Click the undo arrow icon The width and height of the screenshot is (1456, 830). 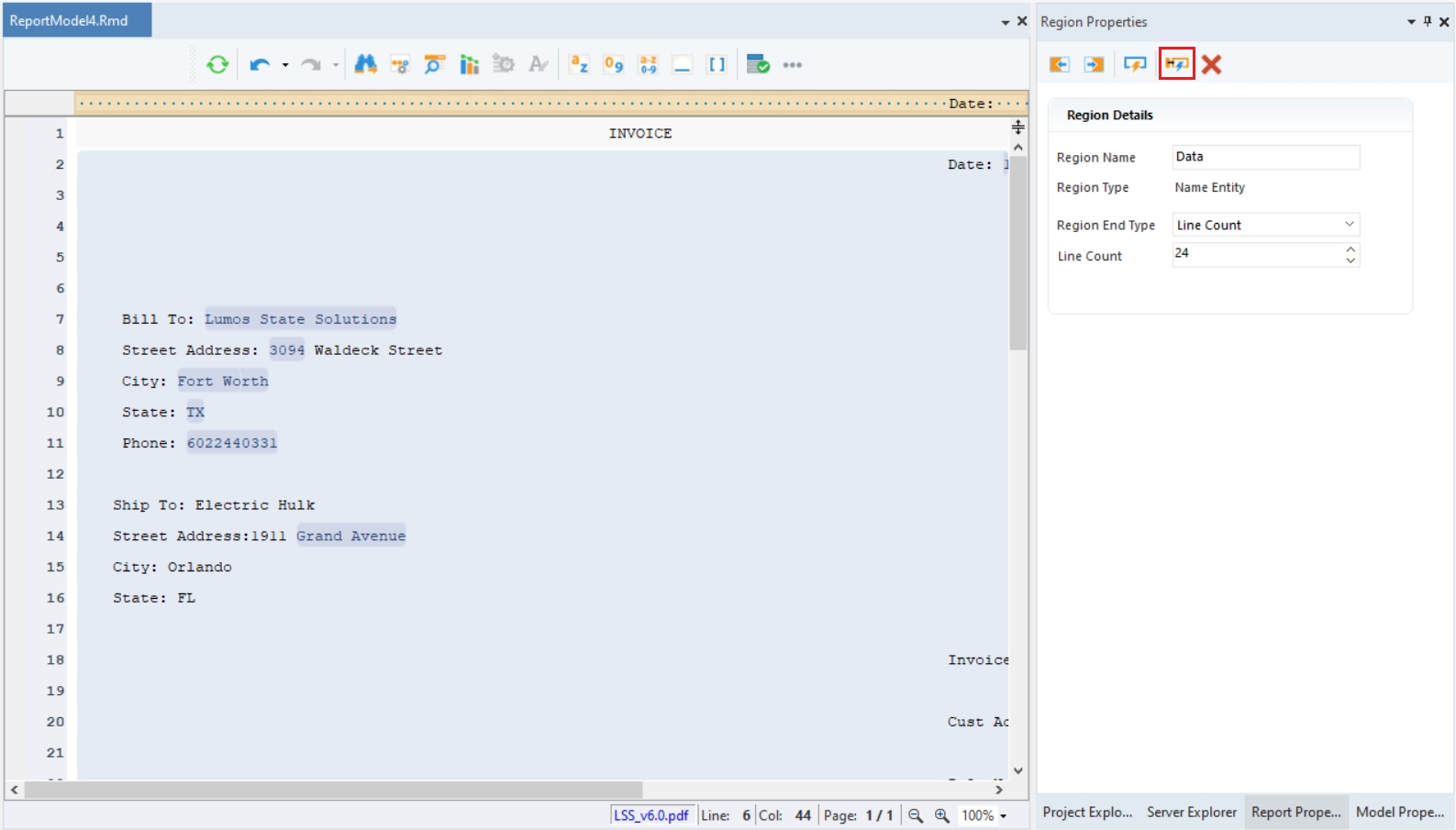click(260, 64)
